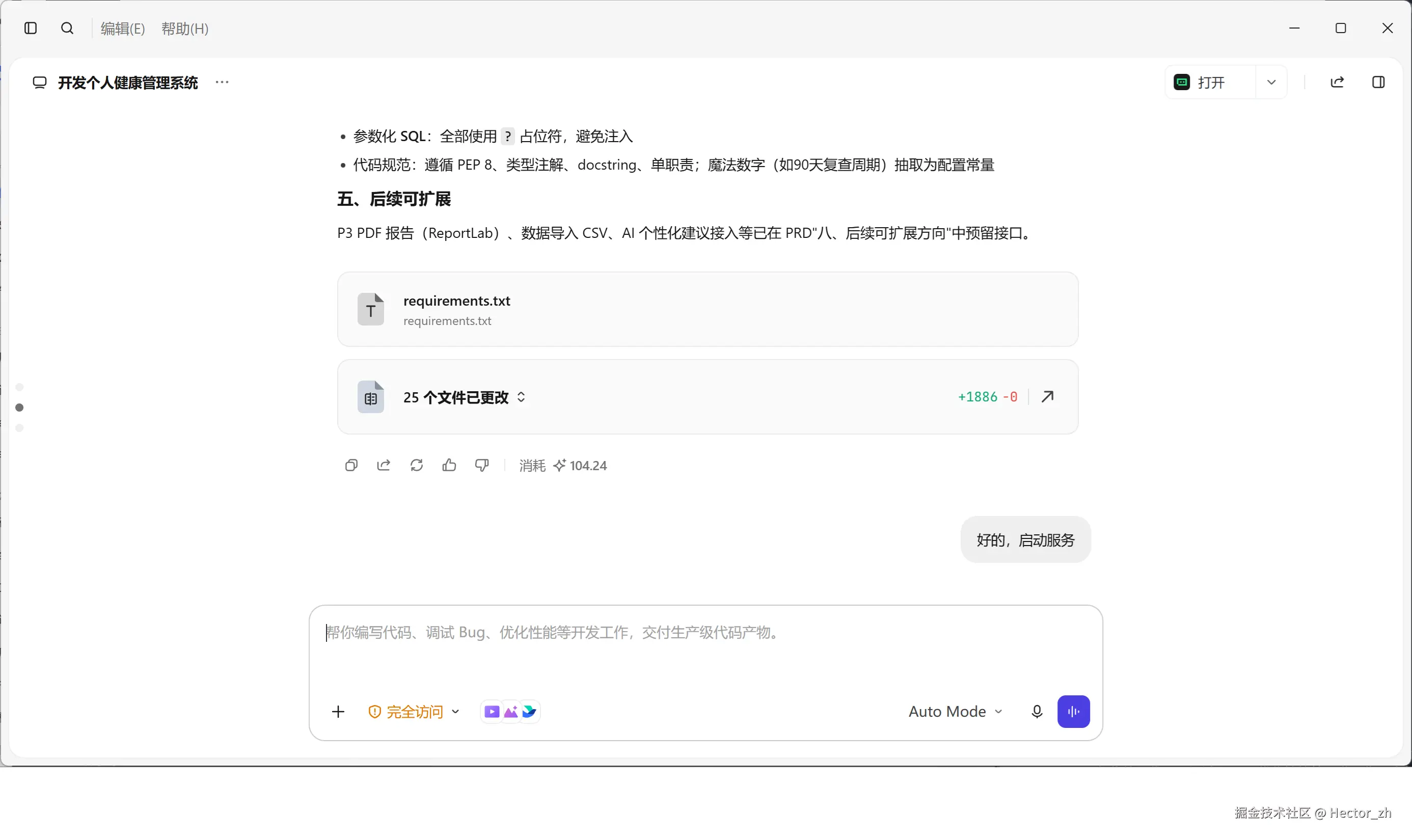
Task: Click the diff file icon beside 25 个文件已更改
Action: (371, 397)
